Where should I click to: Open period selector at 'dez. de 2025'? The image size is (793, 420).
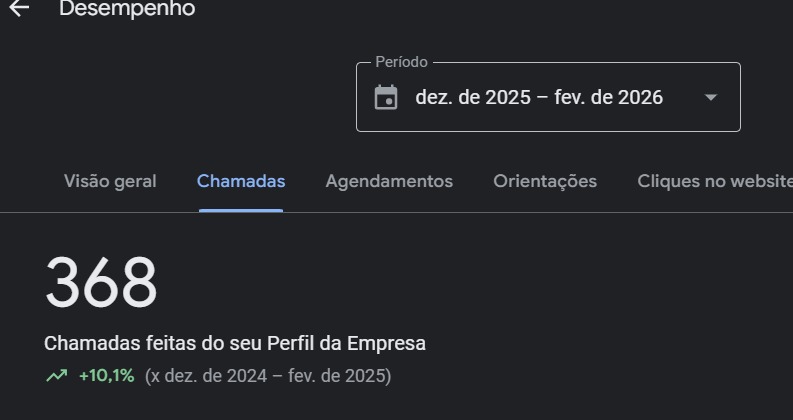[x=473, y=97]
